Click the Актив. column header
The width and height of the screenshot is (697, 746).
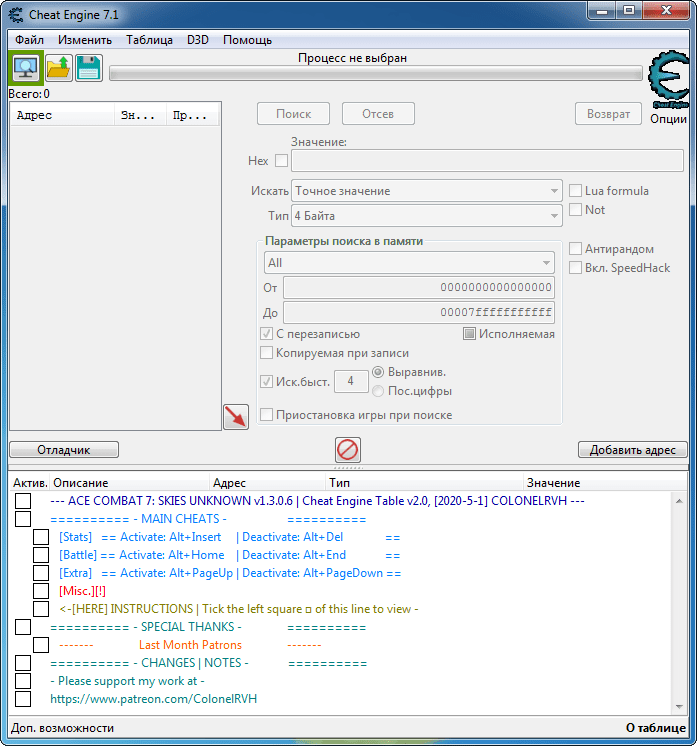[30, 483]
